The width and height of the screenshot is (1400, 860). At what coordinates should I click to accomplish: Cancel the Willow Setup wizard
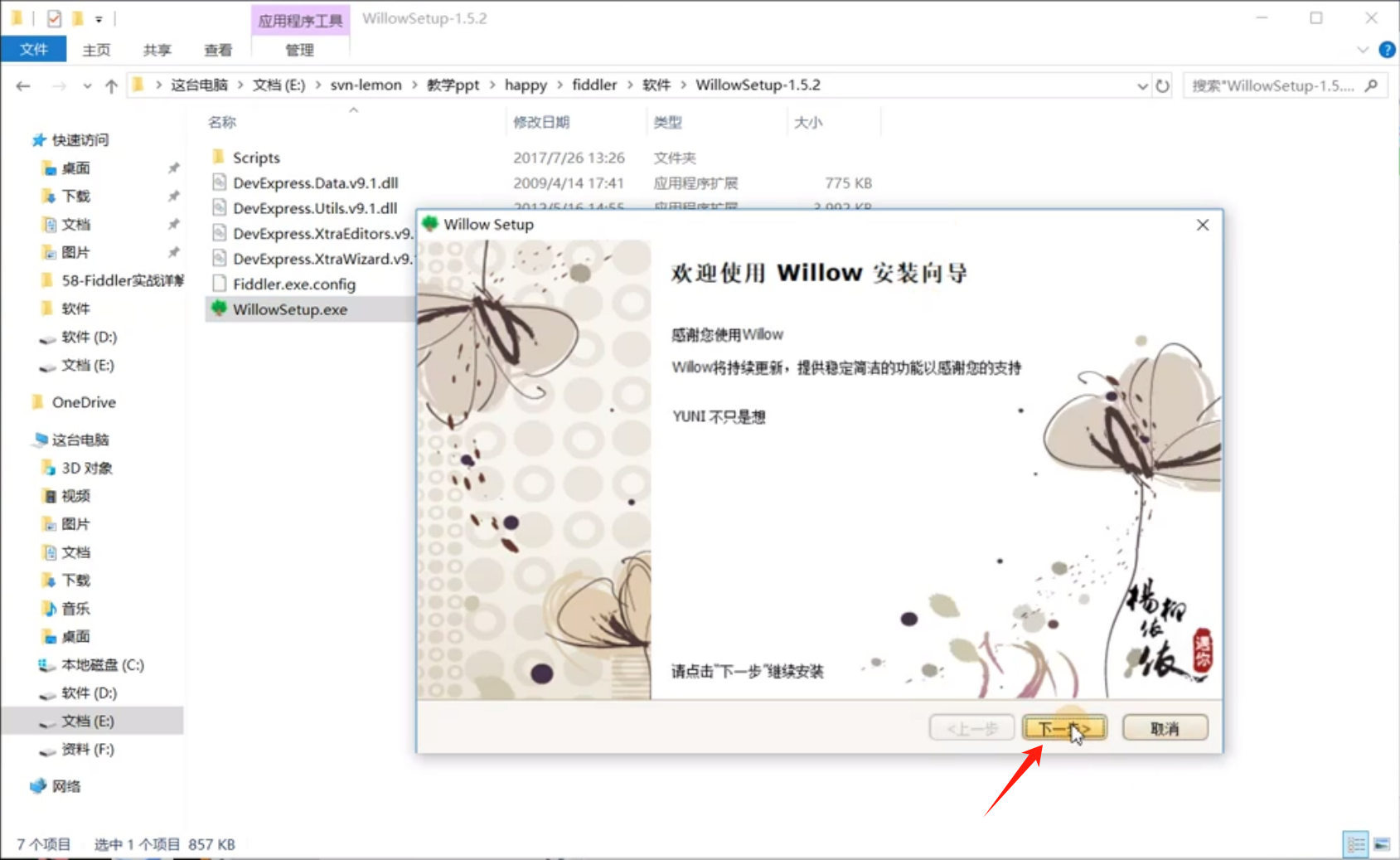coord(1165,728)
